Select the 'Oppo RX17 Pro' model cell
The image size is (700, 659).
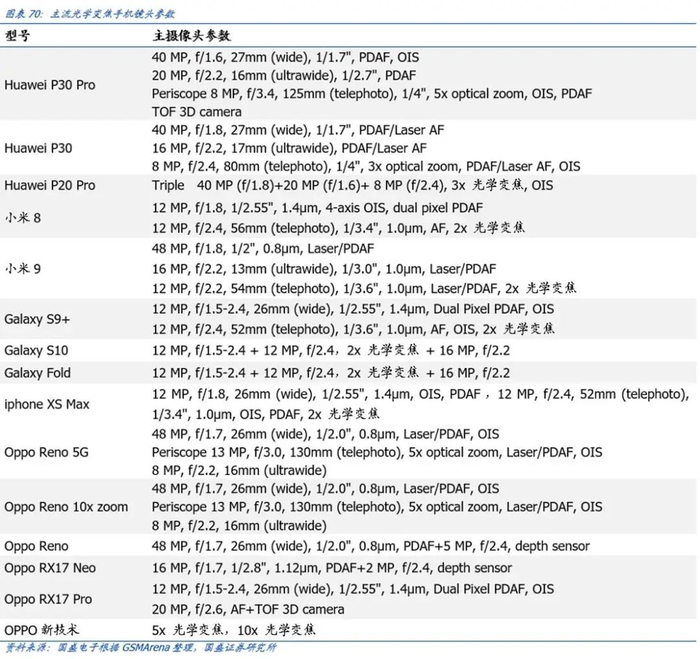[48, 599]
